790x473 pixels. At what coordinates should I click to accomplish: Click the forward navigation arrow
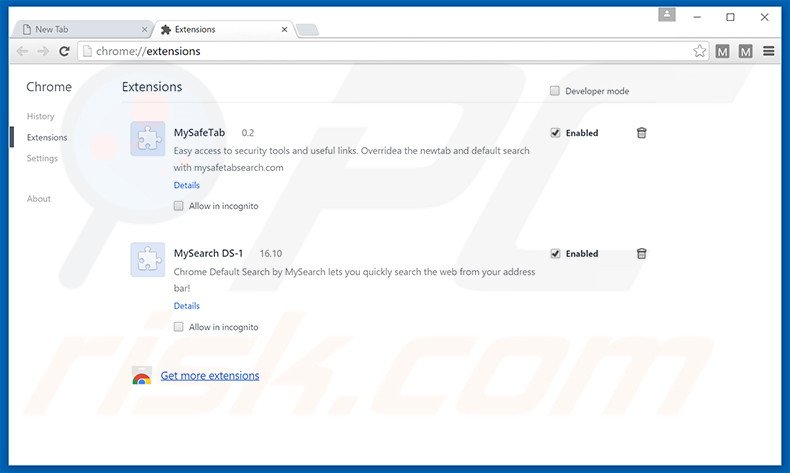pyautogui.click(x=43, y=51)
